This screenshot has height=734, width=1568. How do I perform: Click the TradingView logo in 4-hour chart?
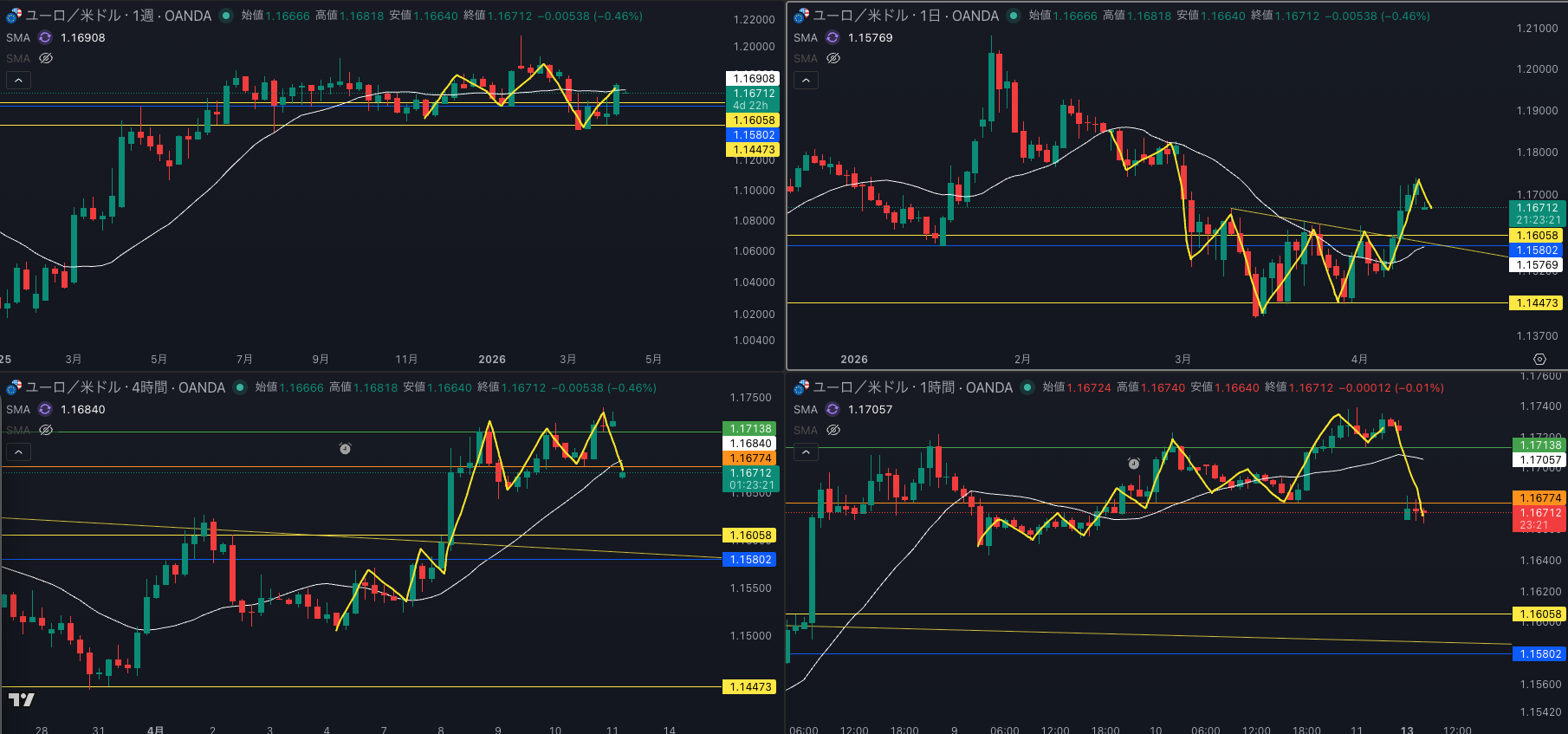click(22, 699)
